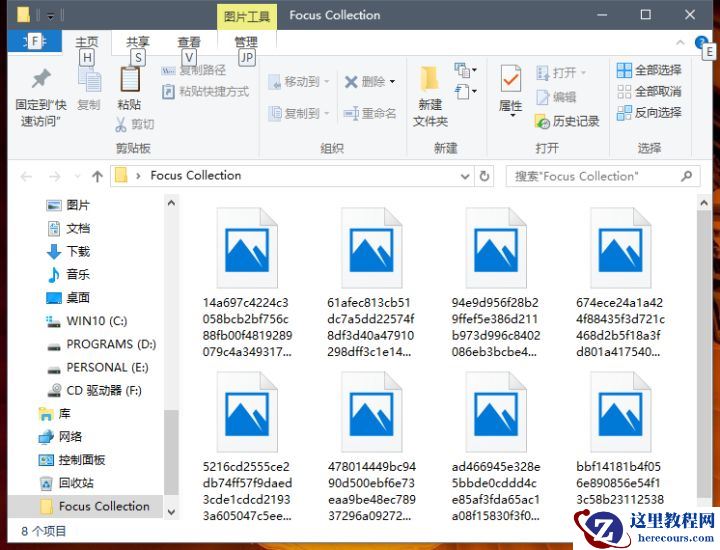Select the file starting with 478014449bc94
Screen dimensions: 720x550
[x=371, y=446]
